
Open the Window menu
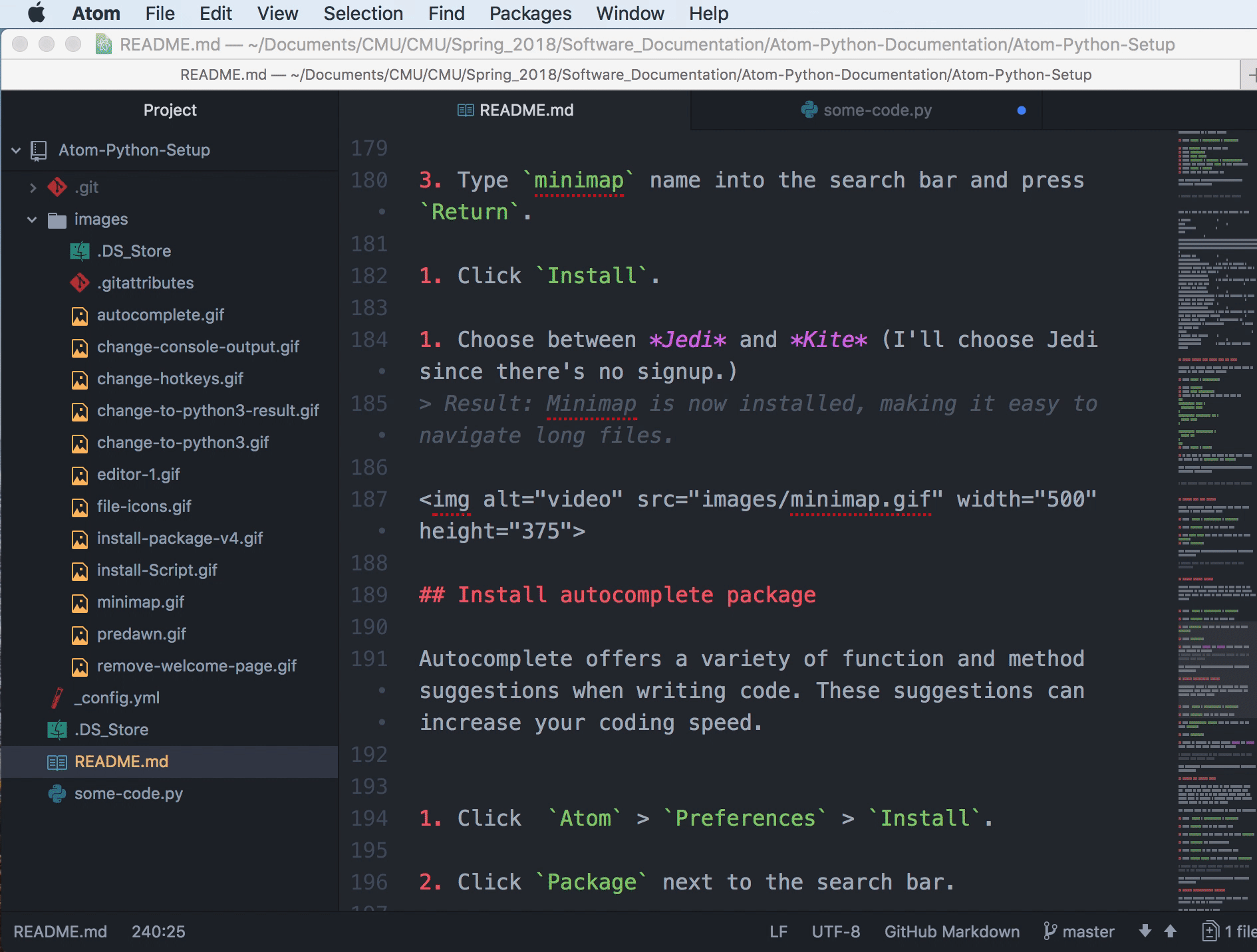pos(630,13)
